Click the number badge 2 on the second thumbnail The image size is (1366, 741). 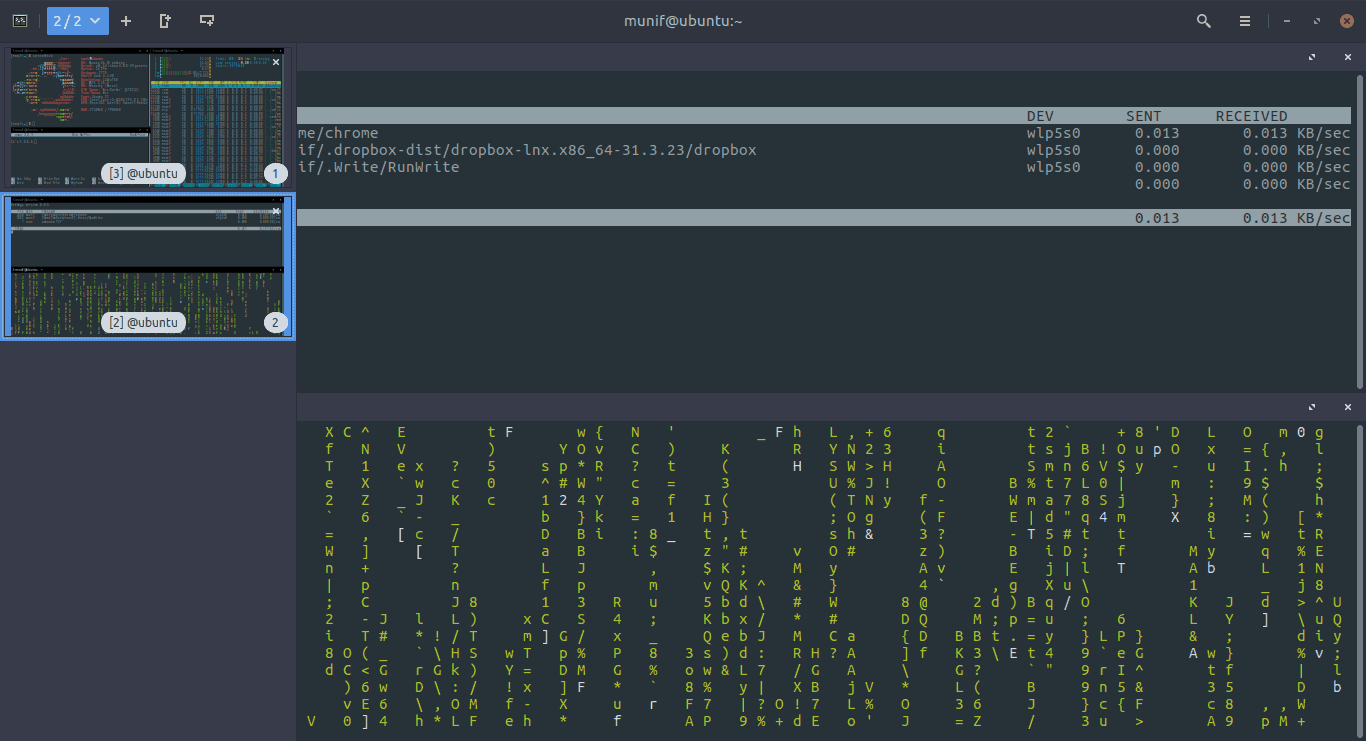tap(276, 322)
